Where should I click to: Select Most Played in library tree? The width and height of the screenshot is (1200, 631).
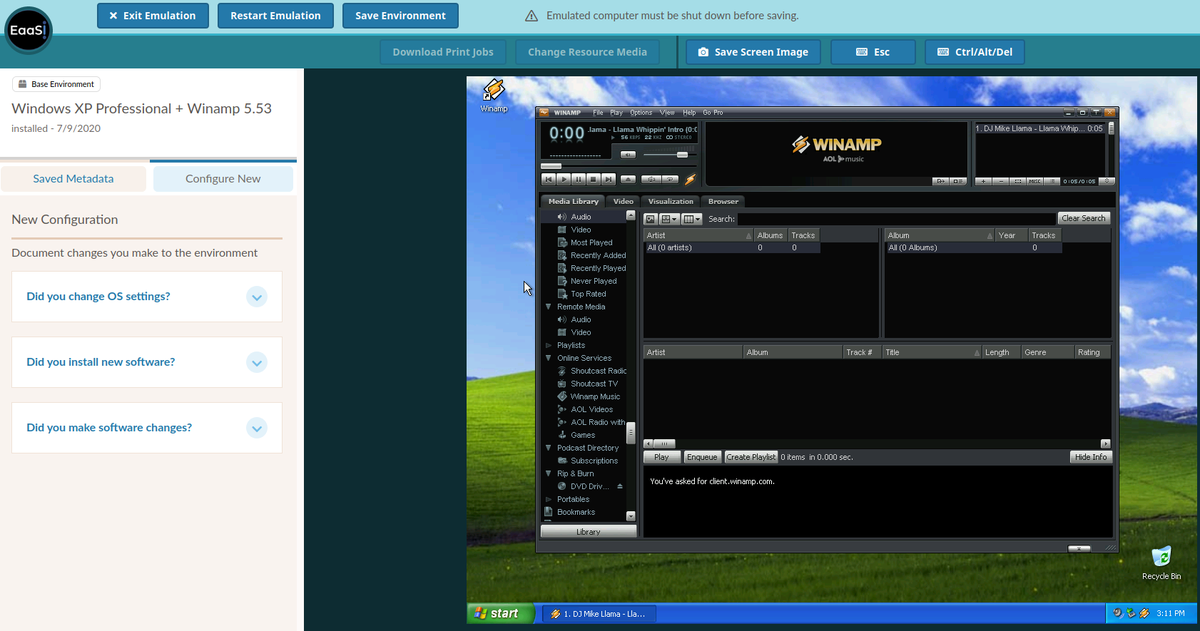tap(591, 243)
